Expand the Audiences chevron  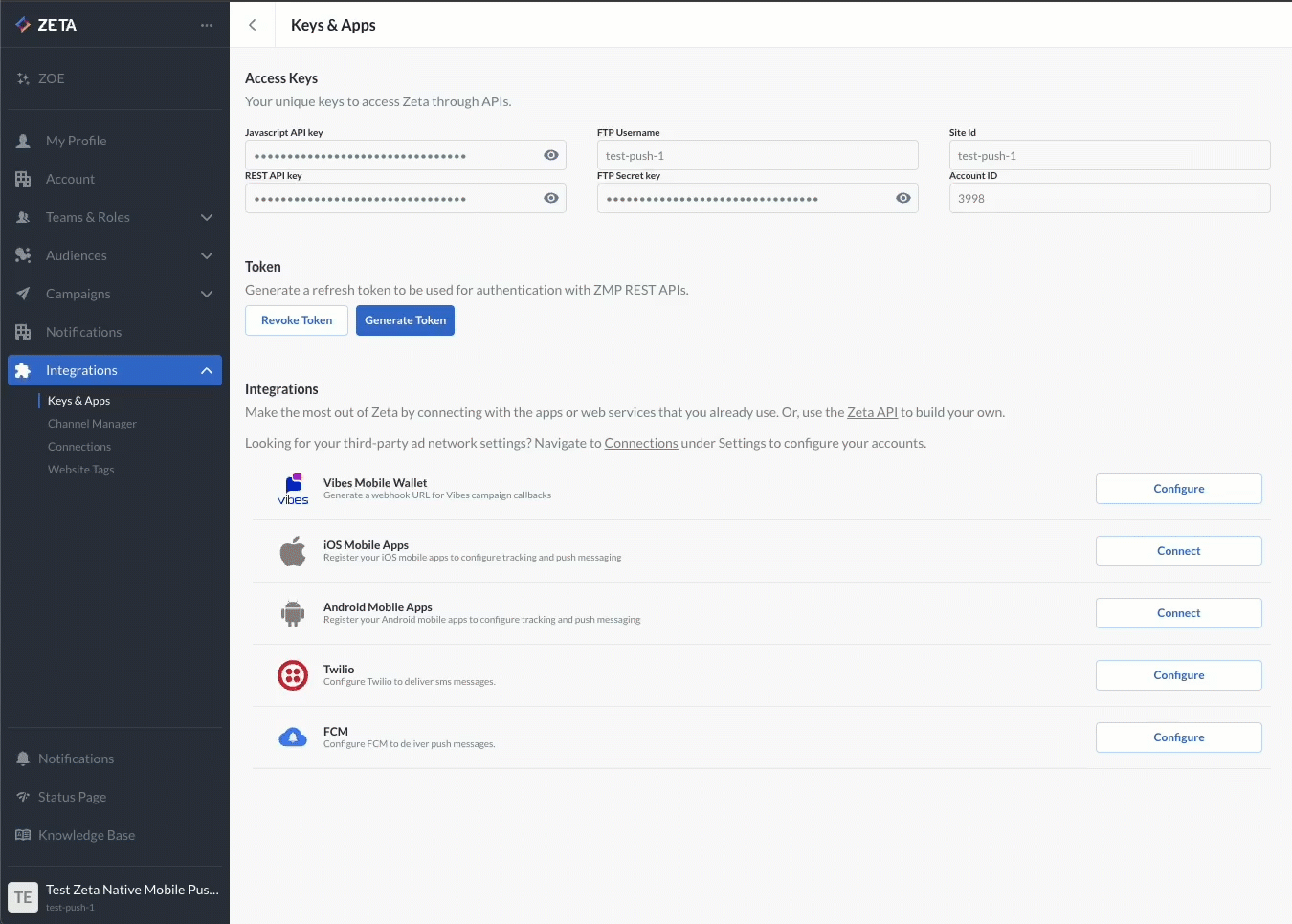tap(207, 255)
